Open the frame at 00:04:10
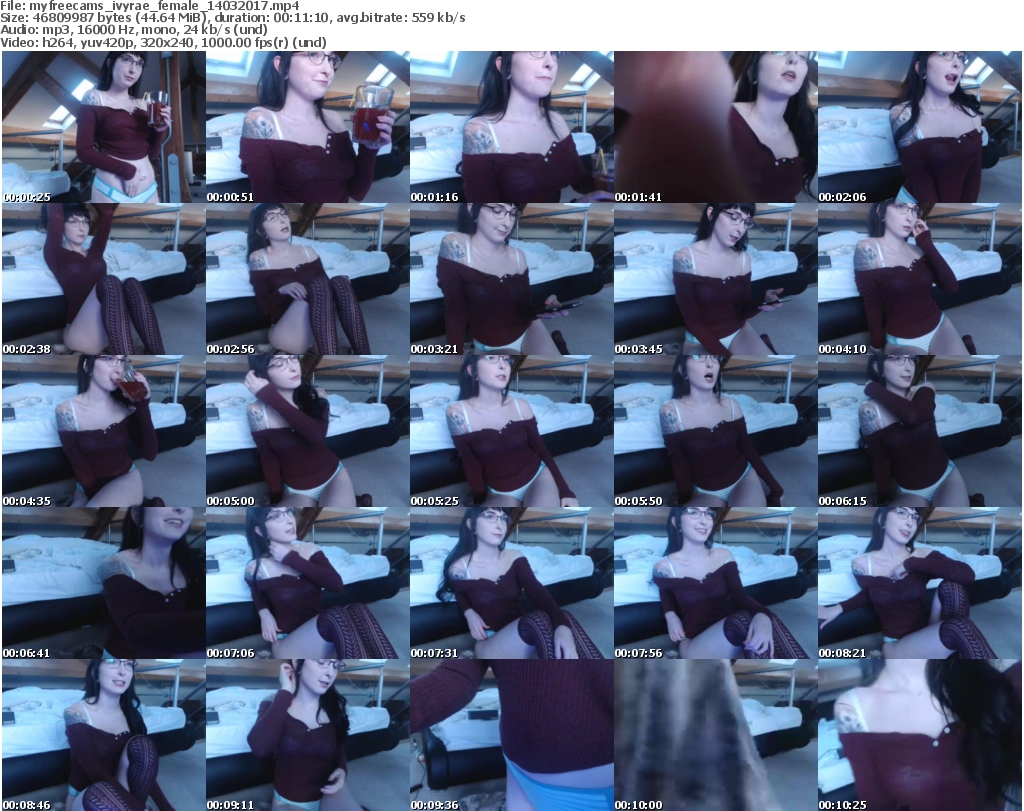Screen dimensions: 1024x811 [919, 279]
